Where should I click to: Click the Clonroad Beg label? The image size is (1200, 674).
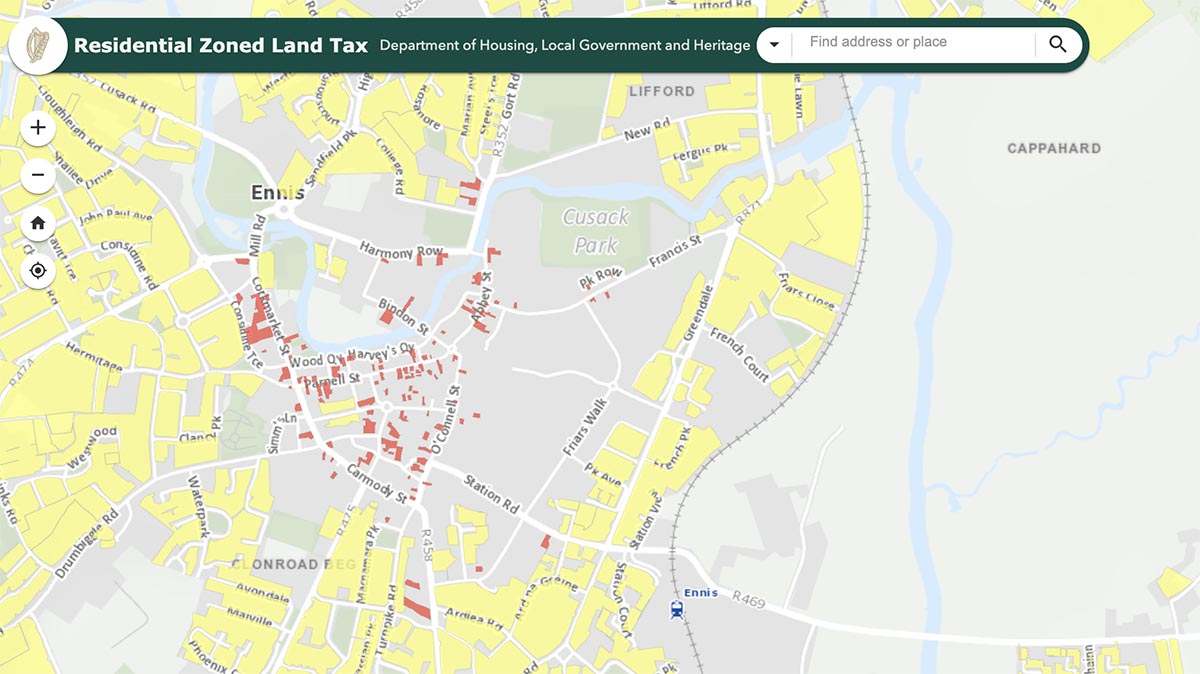291,564
